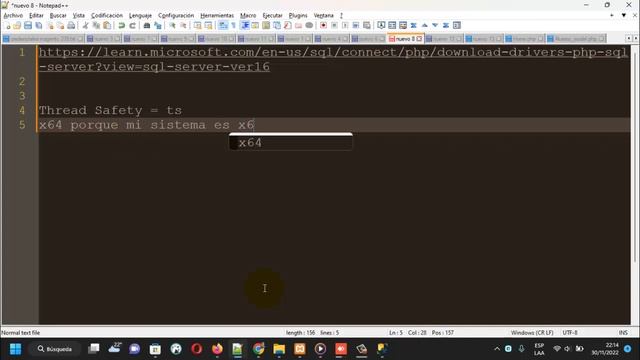Click the Redo arrow icon

pyautogui.click(x=132, y=26)
